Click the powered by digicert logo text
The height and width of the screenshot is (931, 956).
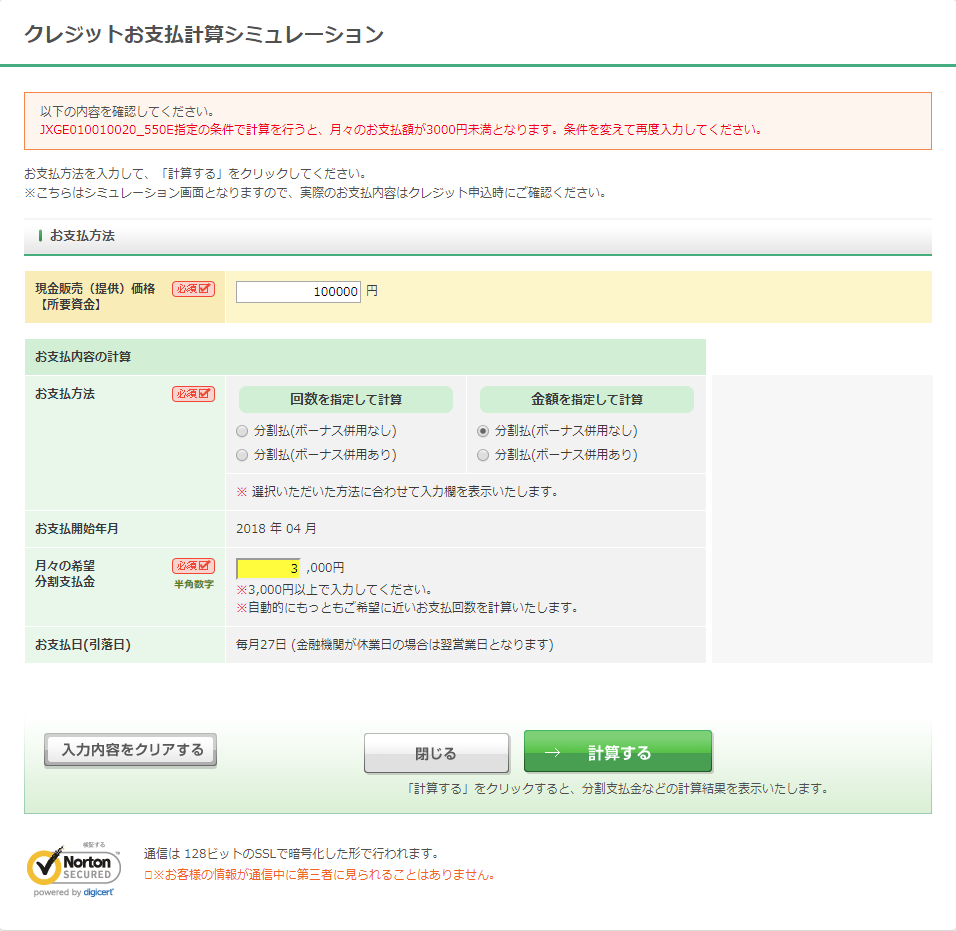coord(74,893)
